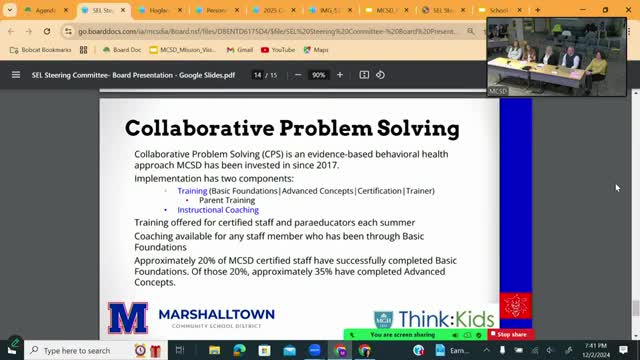Go back to the previous page
Screen dimensions: 640x360
(x=11, y=31)
